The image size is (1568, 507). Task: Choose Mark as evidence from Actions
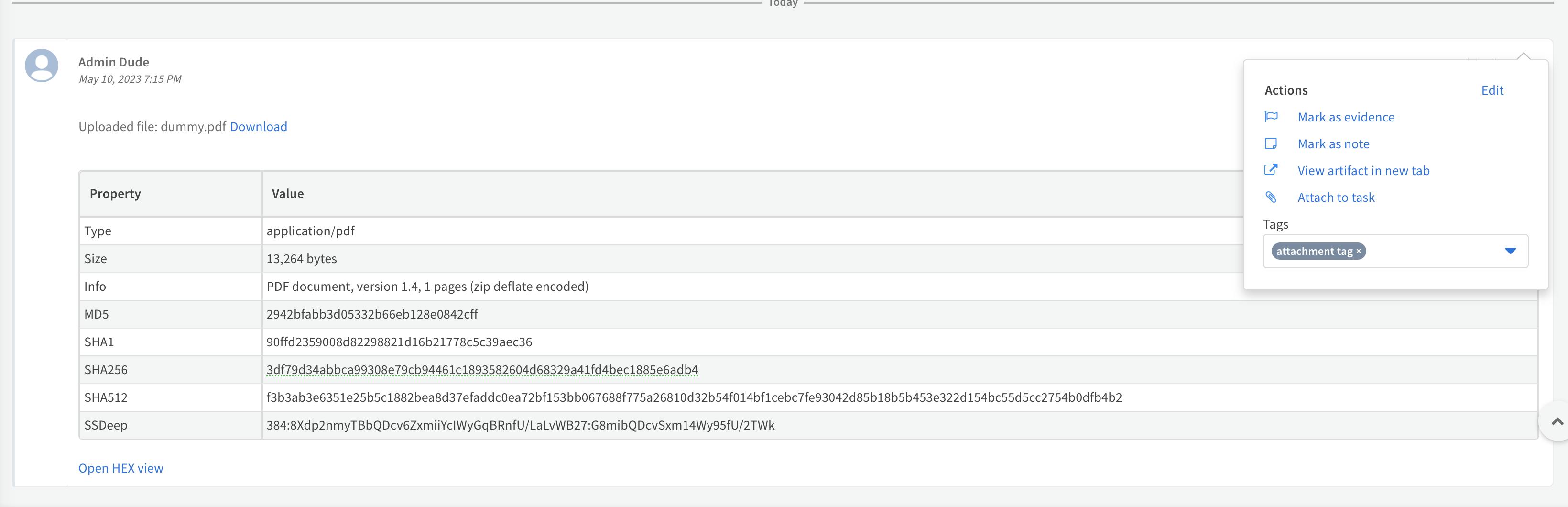1347,117
